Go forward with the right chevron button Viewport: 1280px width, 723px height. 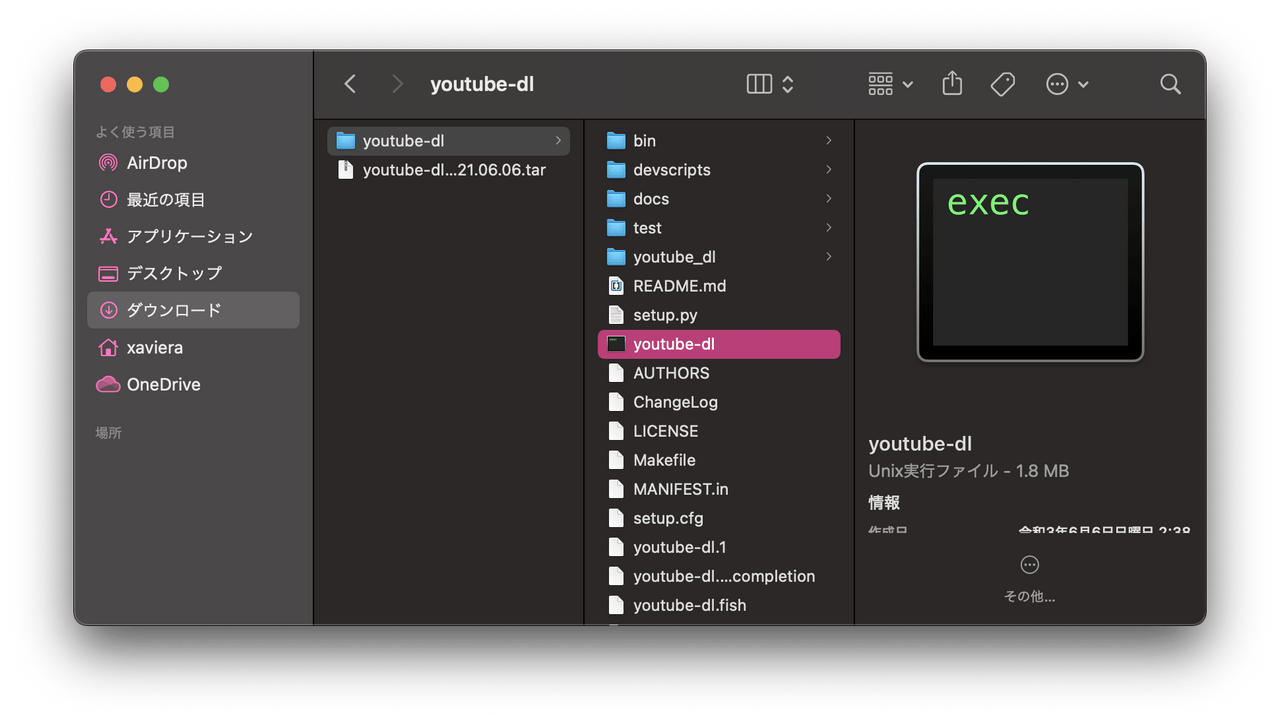click(397, 84)
